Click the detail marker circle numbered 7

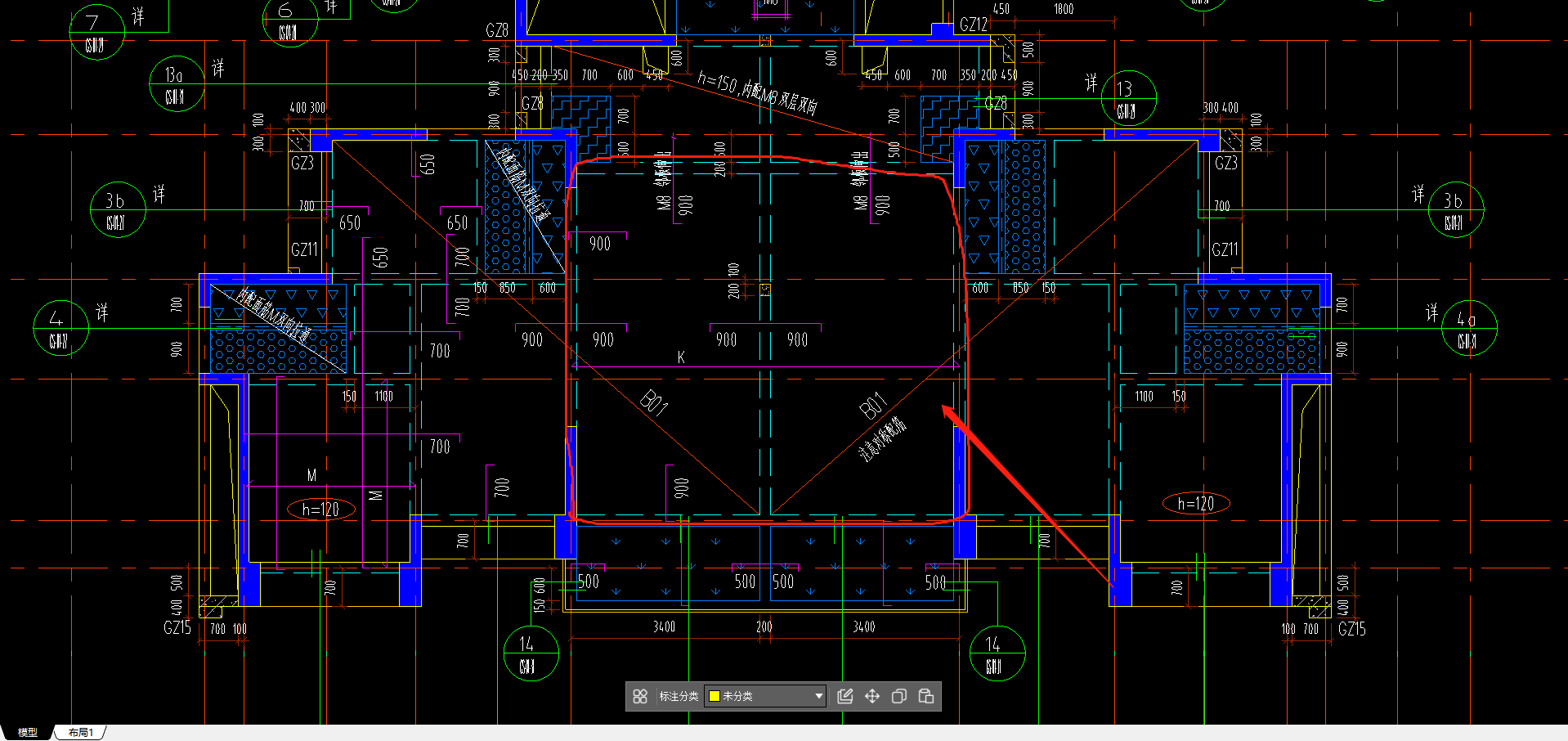coord(96,32)
